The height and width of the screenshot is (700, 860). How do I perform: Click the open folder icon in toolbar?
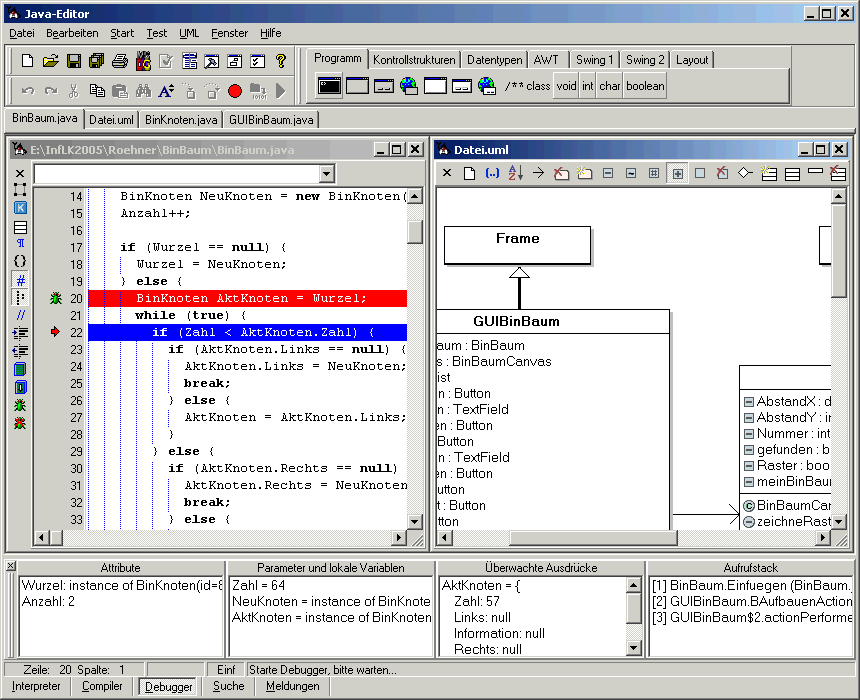51,61
